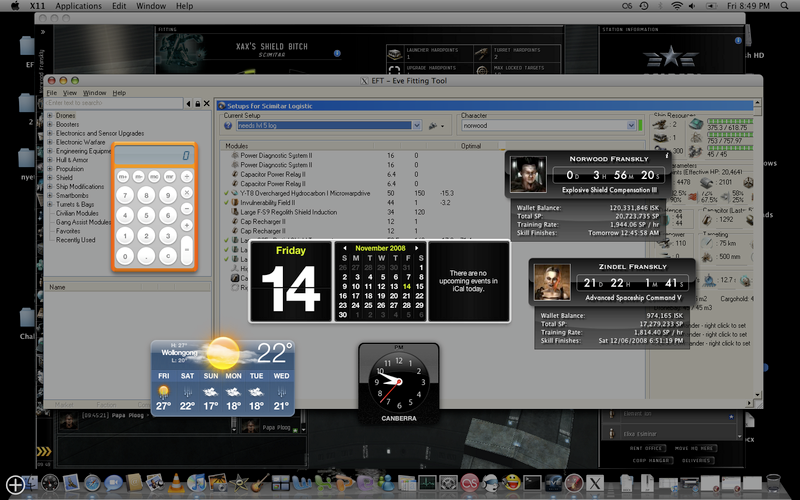Toggle checkmark for Invulnerability Field II
The height and width of the screenshot is (500, 800).
point(226,203)
